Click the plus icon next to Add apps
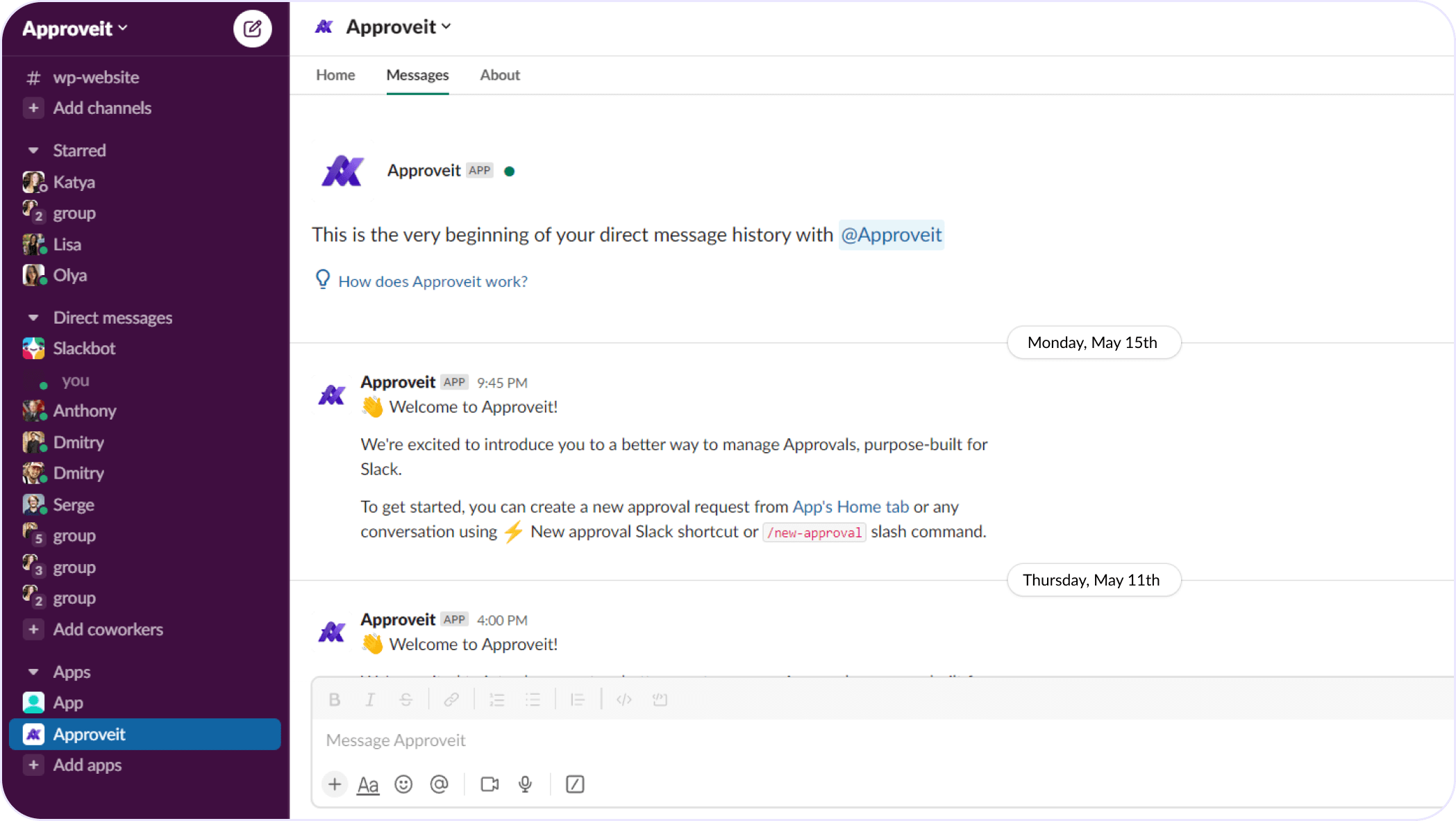Viewport: 1456px width, 821px height. point(33,765)
